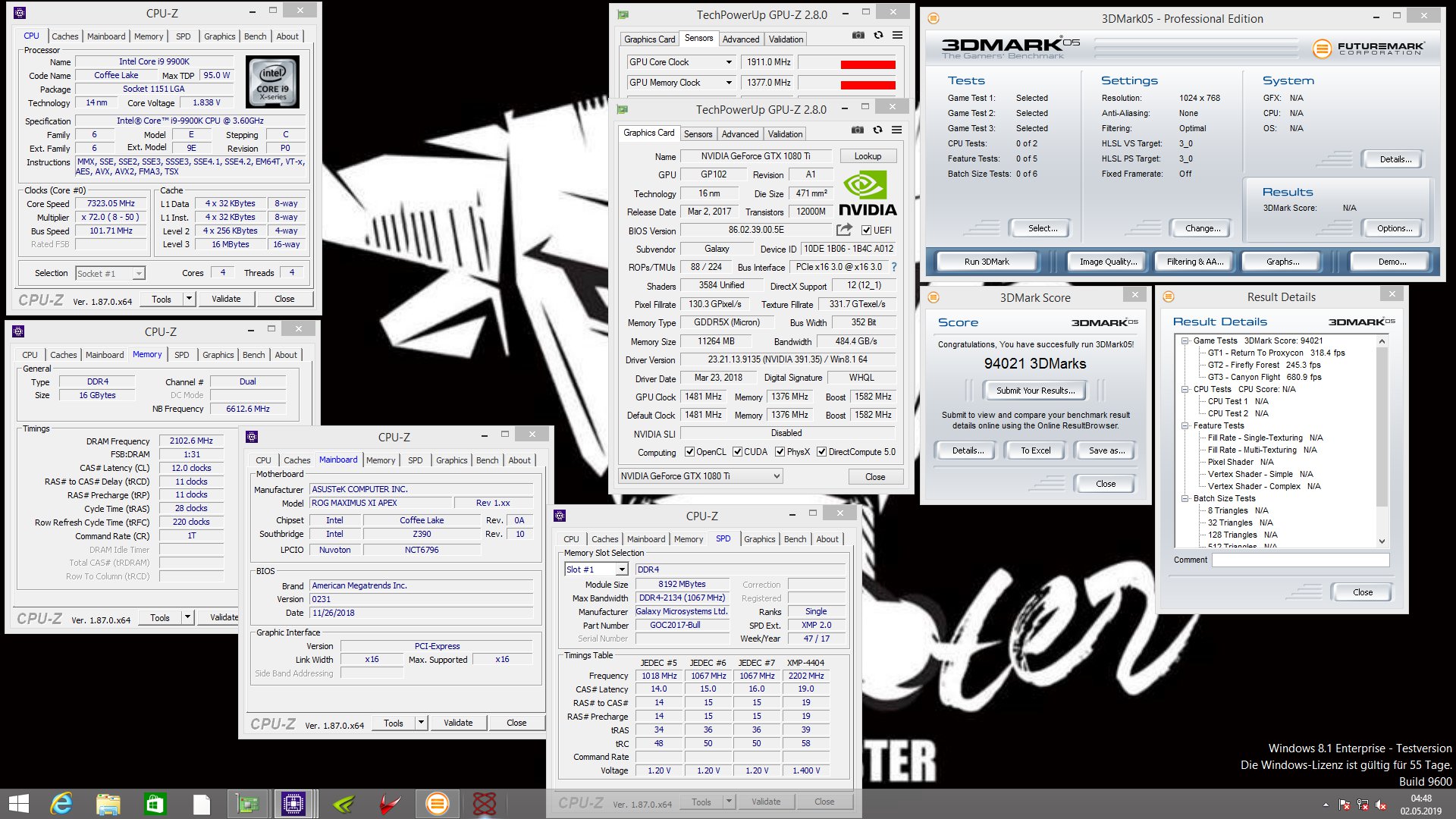Open the hamburger menu in the front GPU-Z window
Screen dimensions: 1456x819
pos(896,130)
